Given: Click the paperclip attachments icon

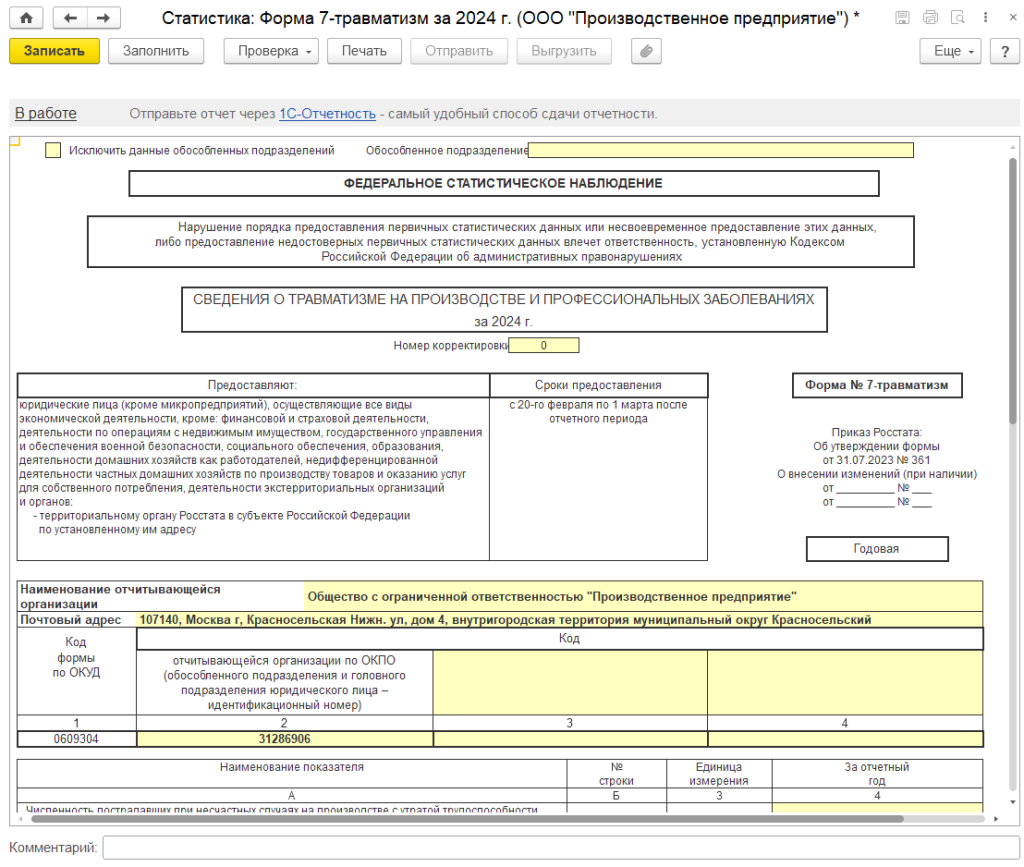Looking at the screenshot, I should tap(646, 51).
